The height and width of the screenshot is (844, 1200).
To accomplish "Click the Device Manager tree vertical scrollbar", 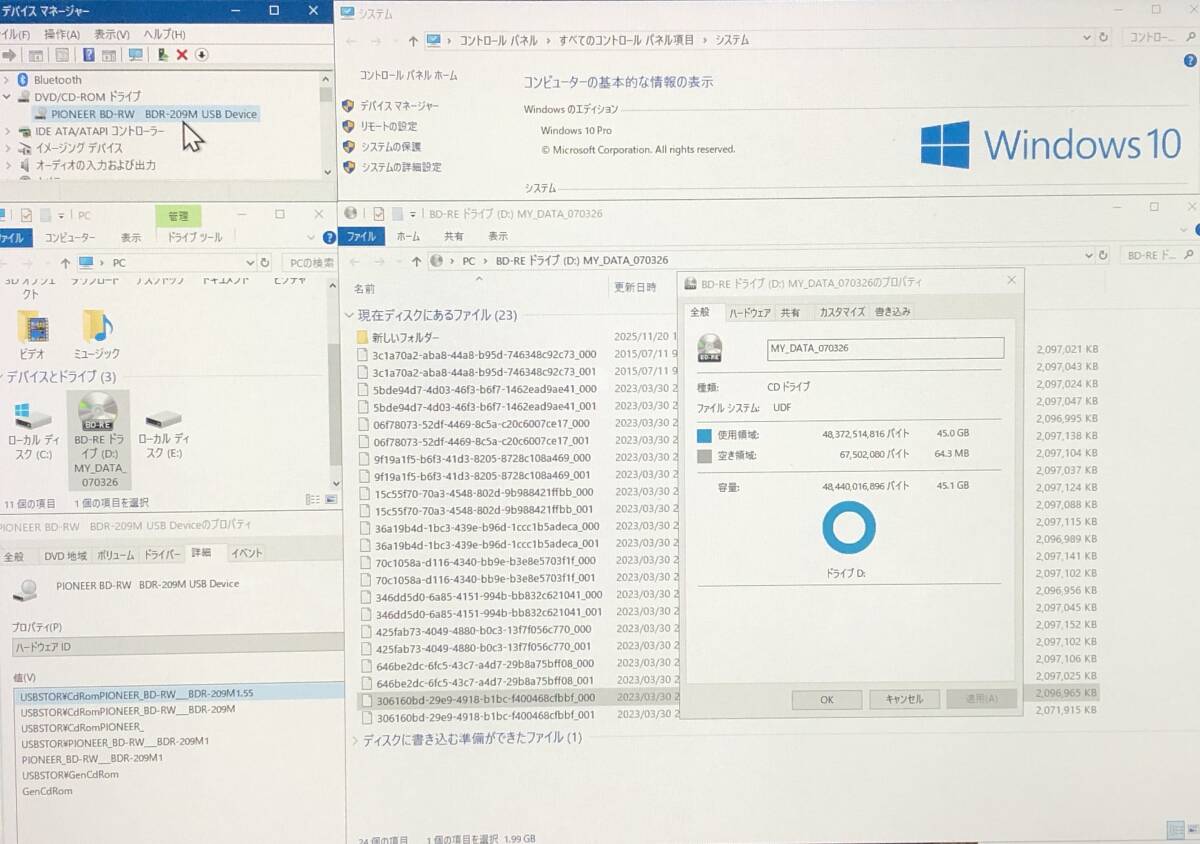I will [x=326, y=125].
